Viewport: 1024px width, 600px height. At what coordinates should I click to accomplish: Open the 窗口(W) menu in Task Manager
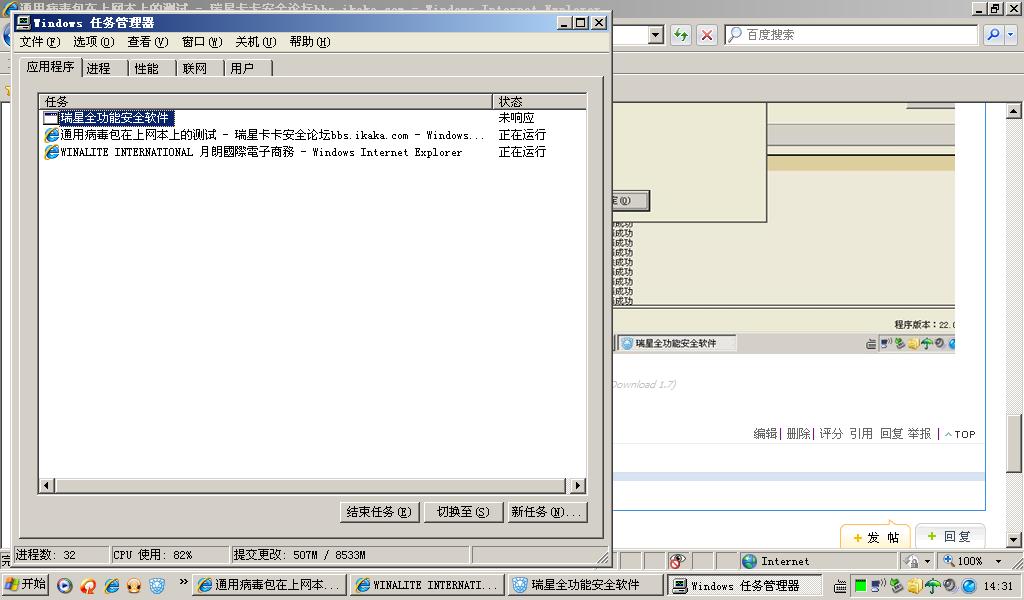(x=202, y=42)
